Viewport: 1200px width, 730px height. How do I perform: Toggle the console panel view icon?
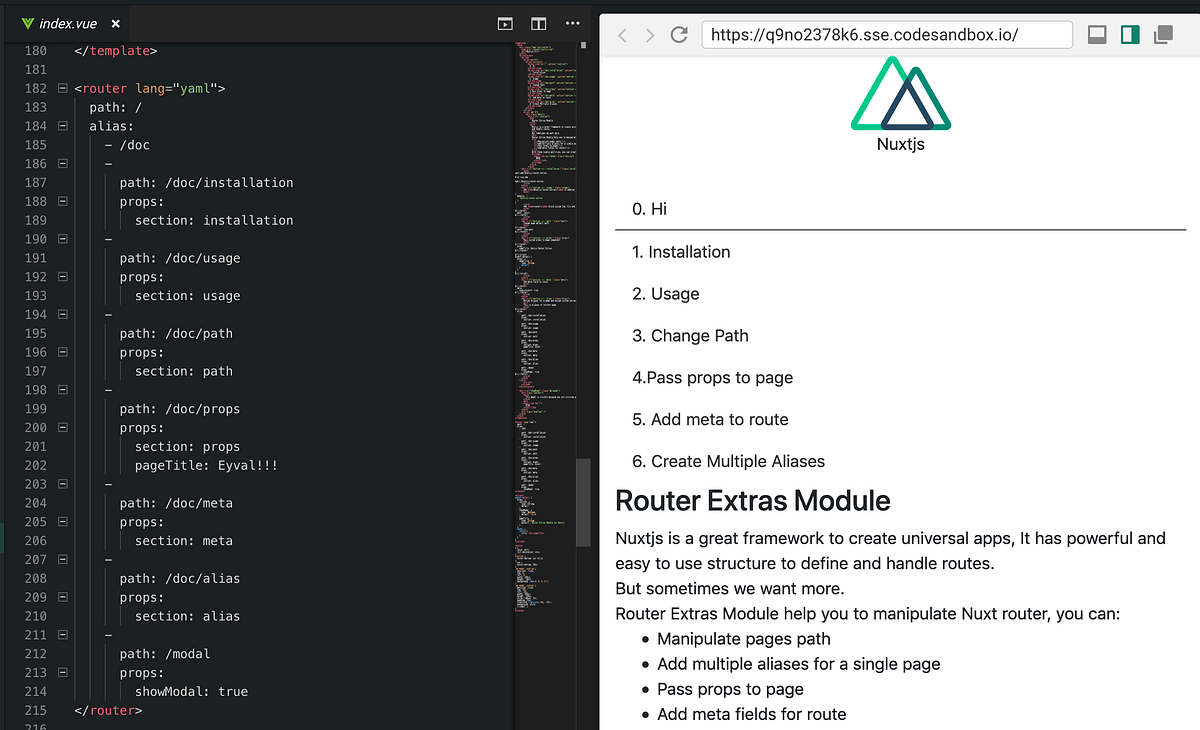coord(1097,33)
